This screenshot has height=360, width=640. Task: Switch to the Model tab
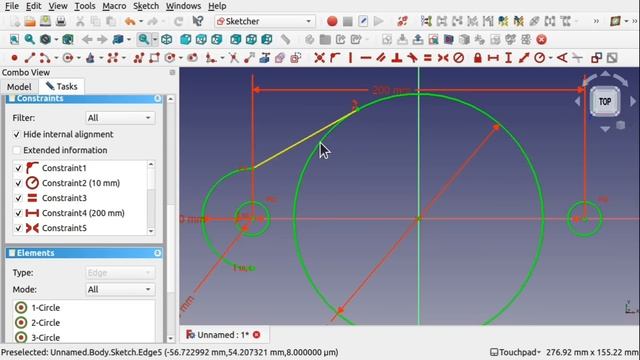coord(19,87)
